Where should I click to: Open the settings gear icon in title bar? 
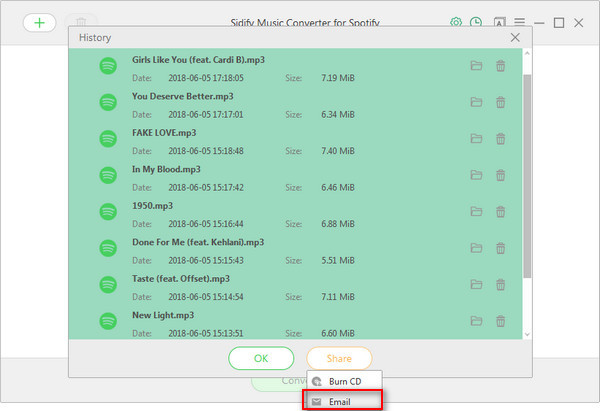(x=455, y=22)
